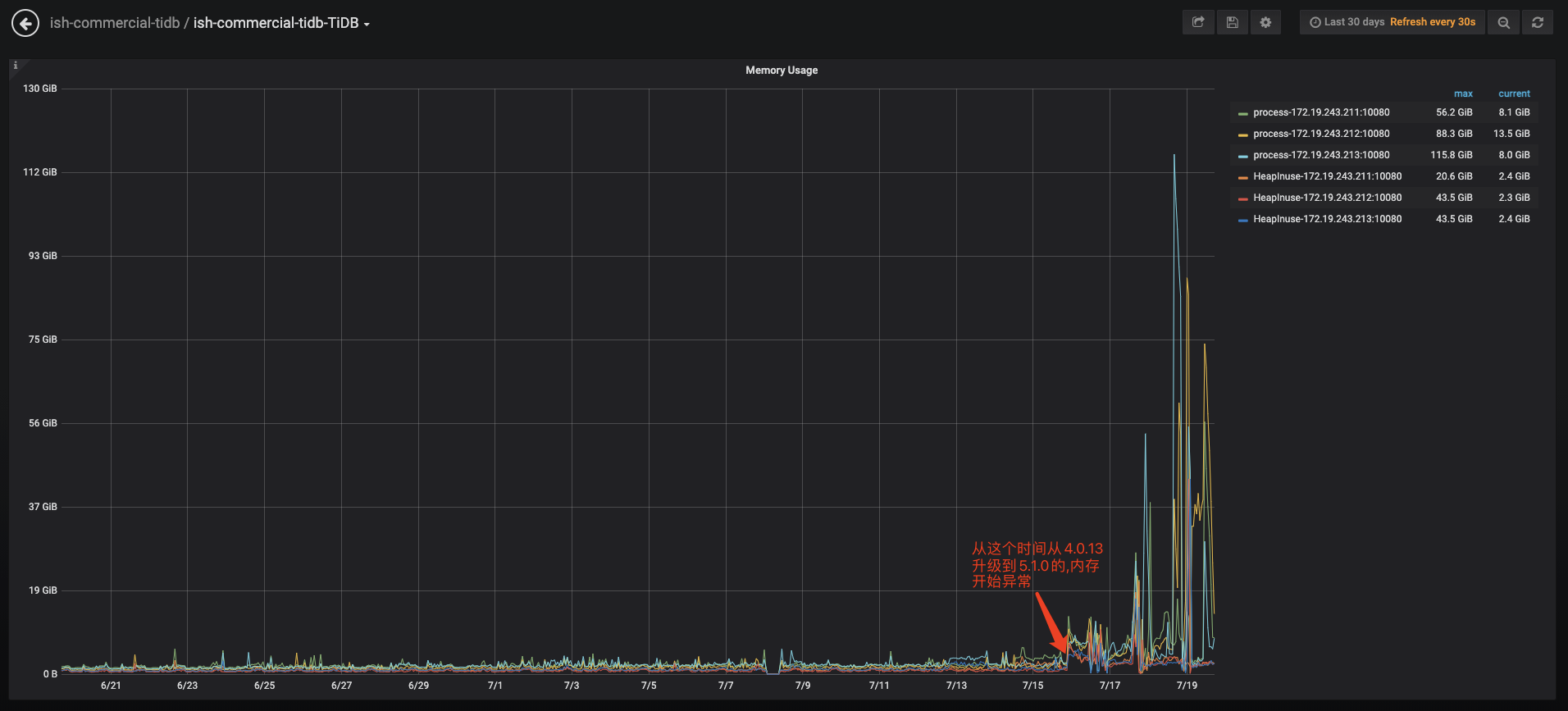Open the Last 30 days time range picker
Viewport: 1568px width, 711px height.
(x=1393, y=22)
